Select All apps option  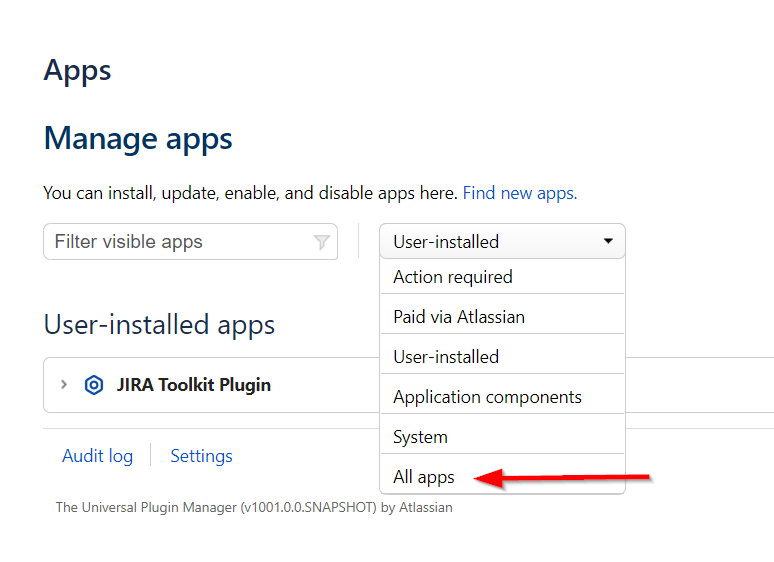(502, 477)
